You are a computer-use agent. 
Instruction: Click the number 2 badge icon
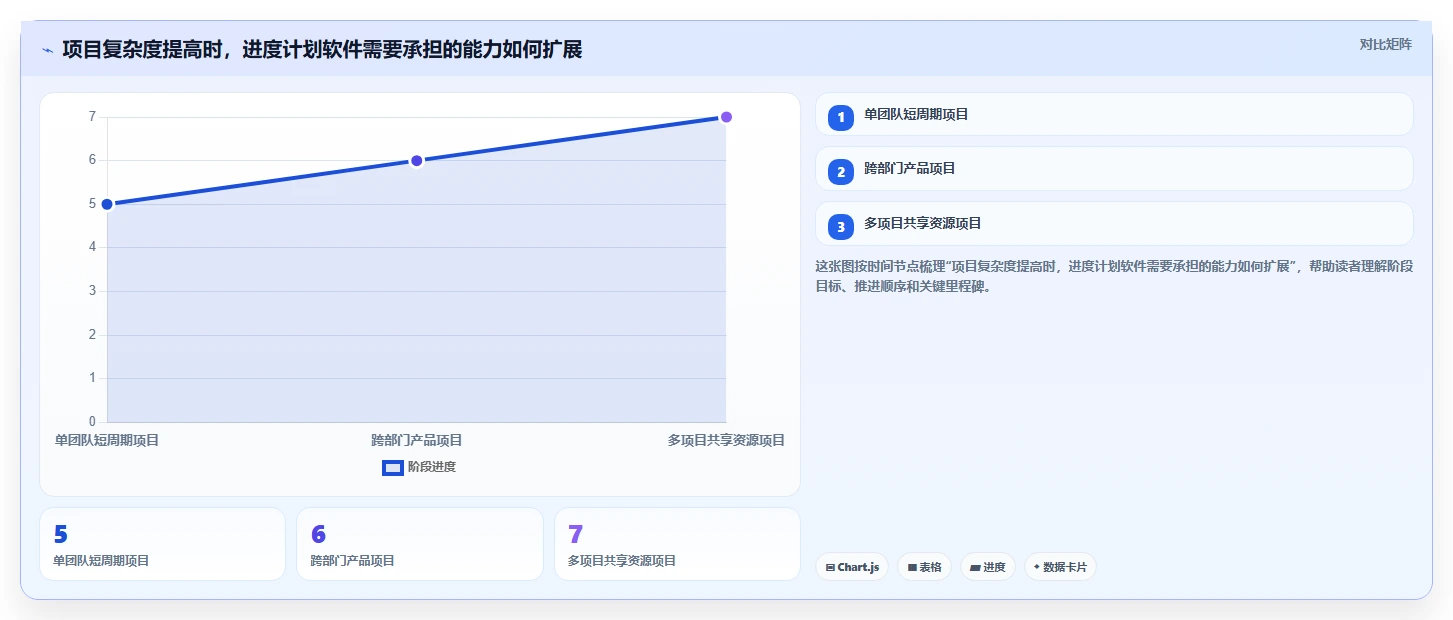coord(841,171)
